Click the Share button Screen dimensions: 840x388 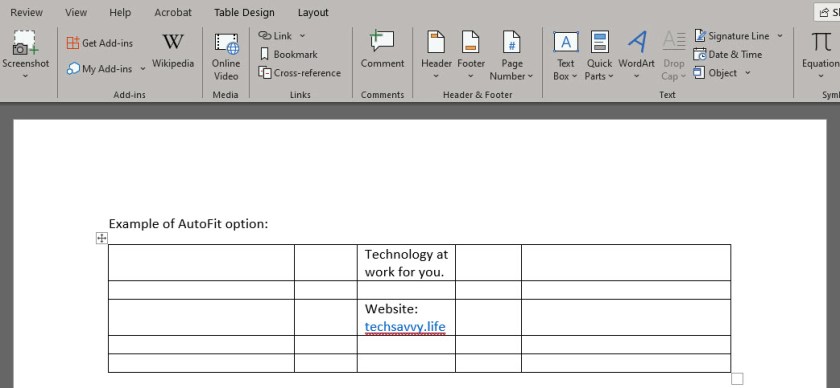827,12
